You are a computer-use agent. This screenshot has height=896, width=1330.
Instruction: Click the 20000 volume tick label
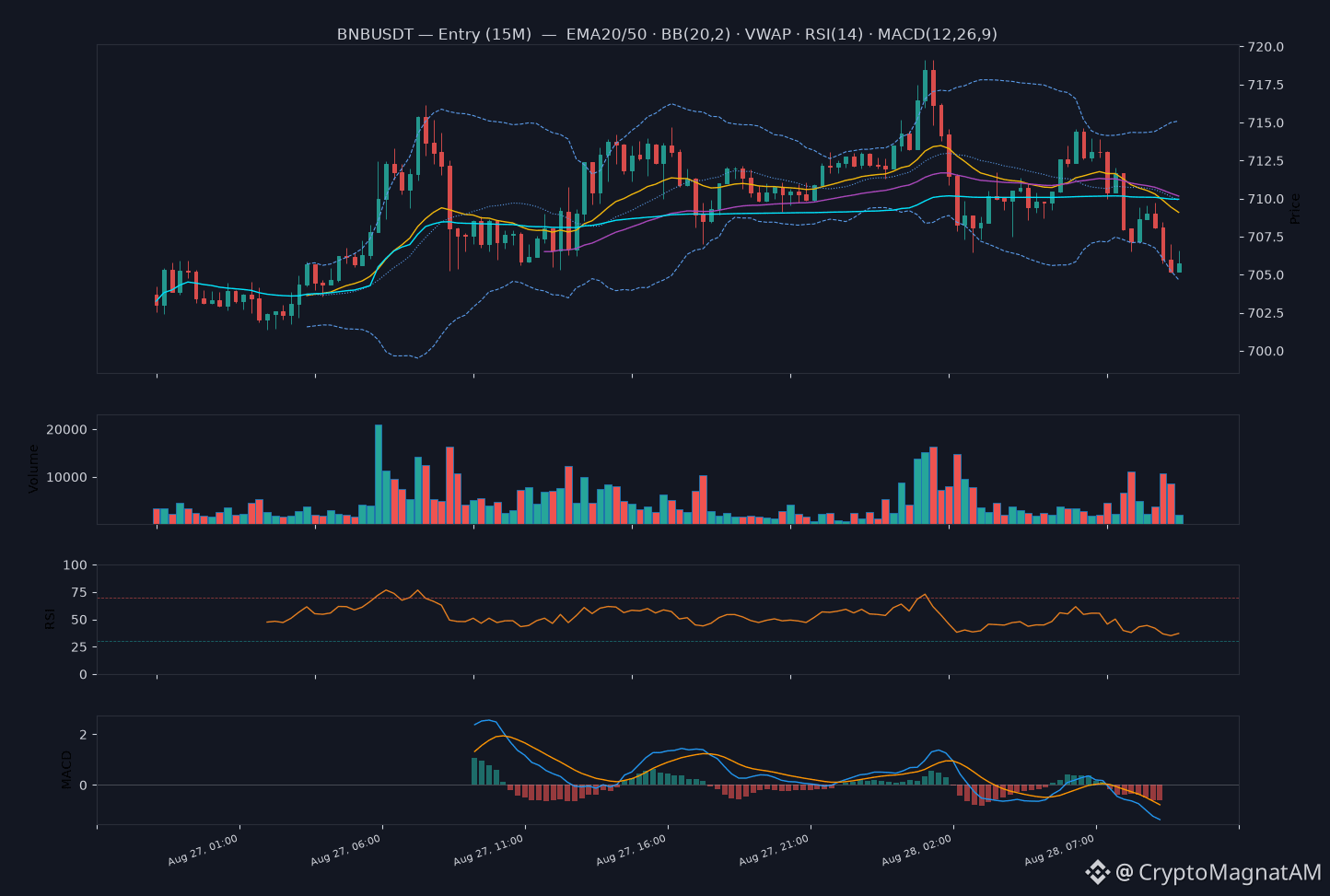[66, 430]
